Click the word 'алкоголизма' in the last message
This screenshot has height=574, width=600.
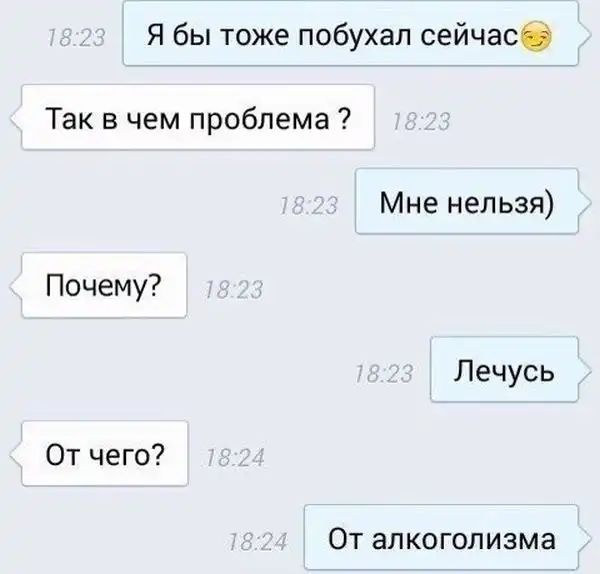click(x=463, y=539)
